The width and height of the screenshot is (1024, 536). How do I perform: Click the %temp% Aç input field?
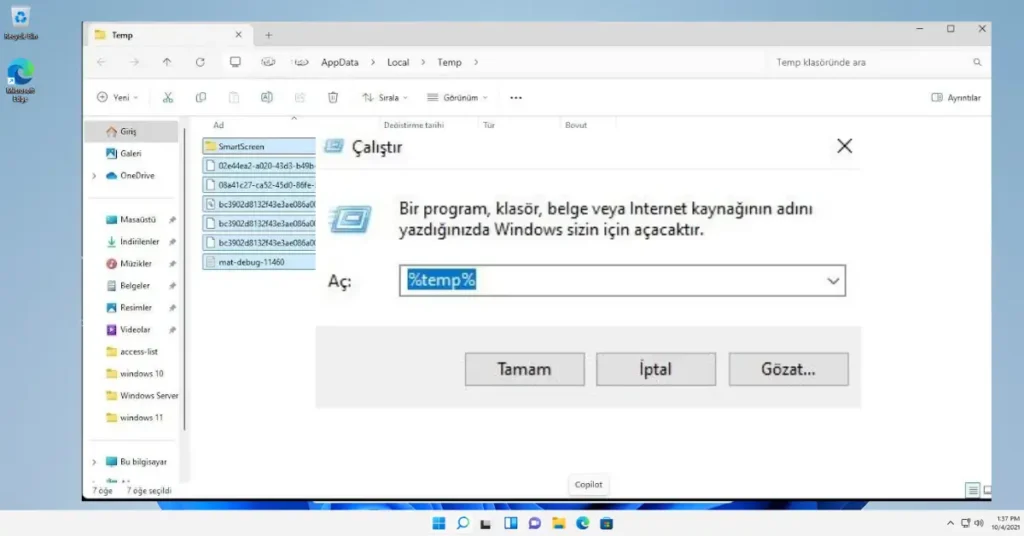[622, 281]
